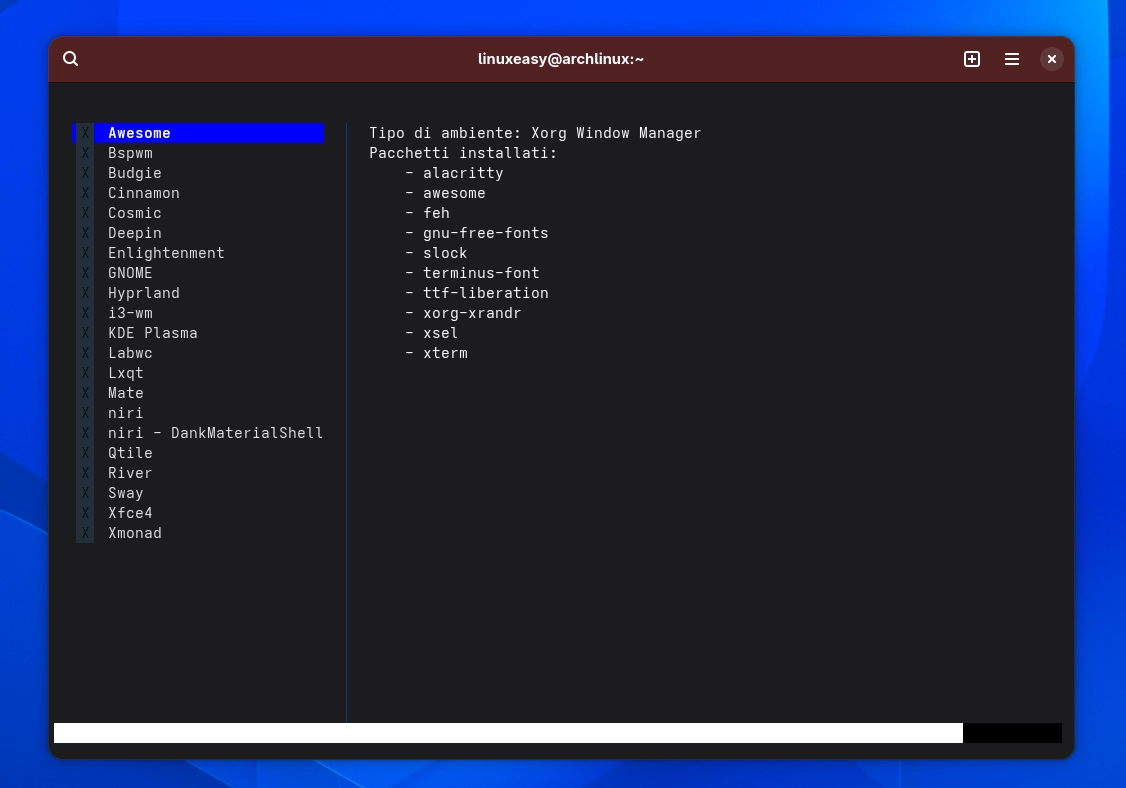The width and height of the screenshot is (1126, 788).
Task: Toggle the X mark beside KDE Plasma
Action: click(85, 333)
